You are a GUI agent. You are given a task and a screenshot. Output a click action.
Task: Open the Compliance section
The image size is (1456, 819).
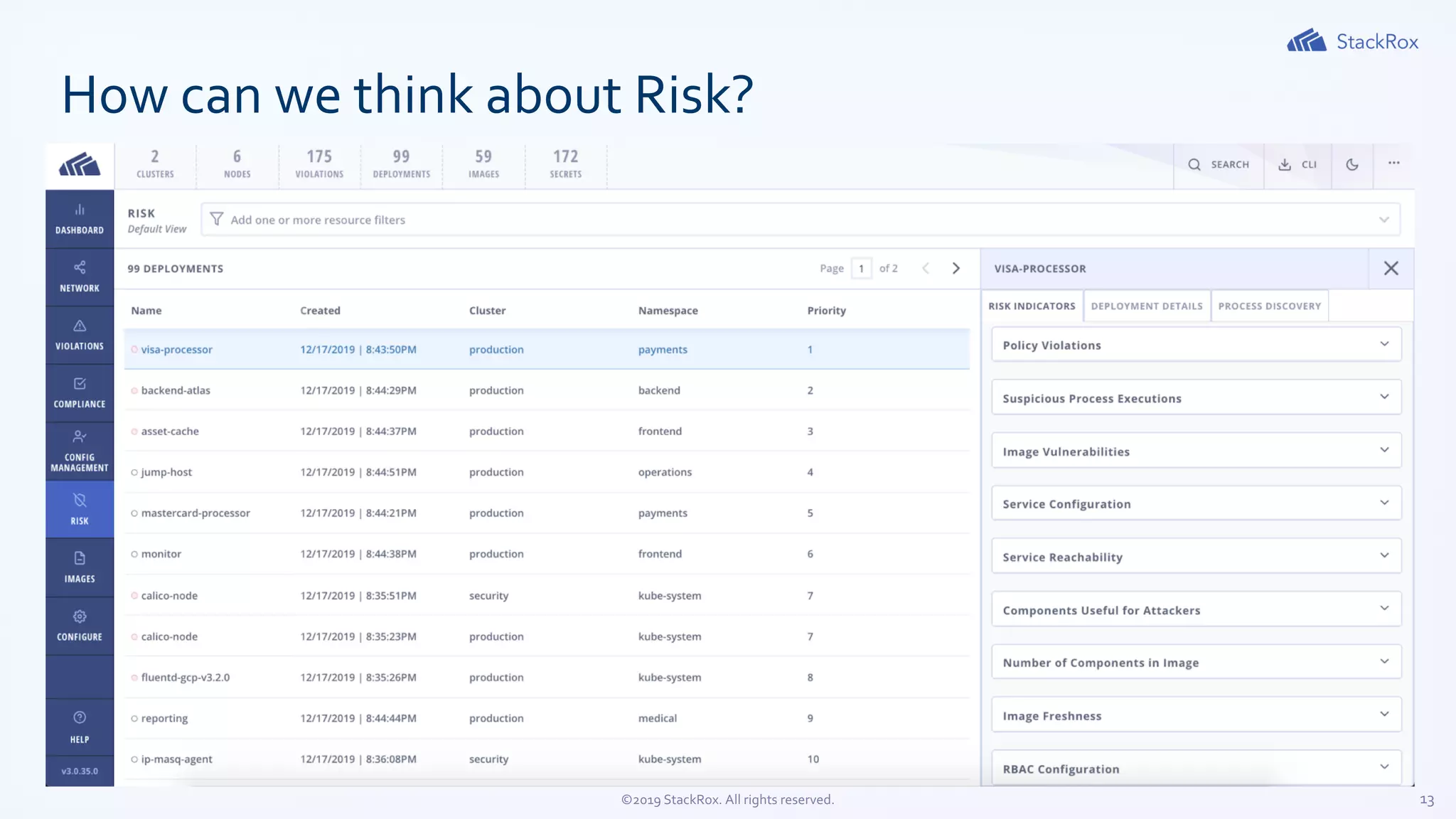pos(80,393)
